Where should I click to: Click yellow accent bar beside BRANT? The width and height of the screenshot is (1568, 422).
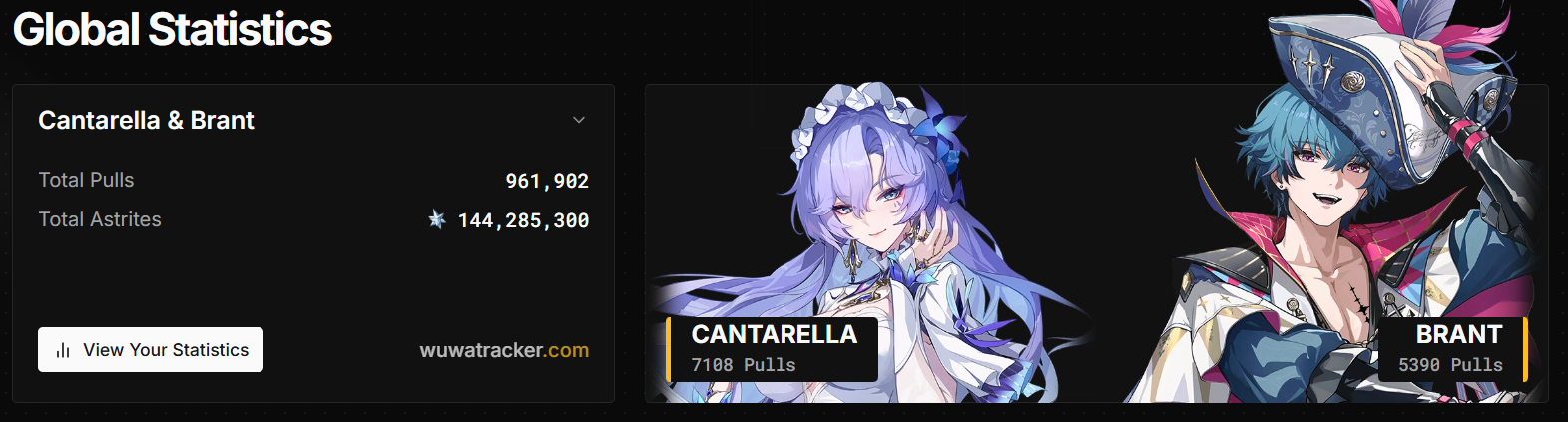(1526, 349)
